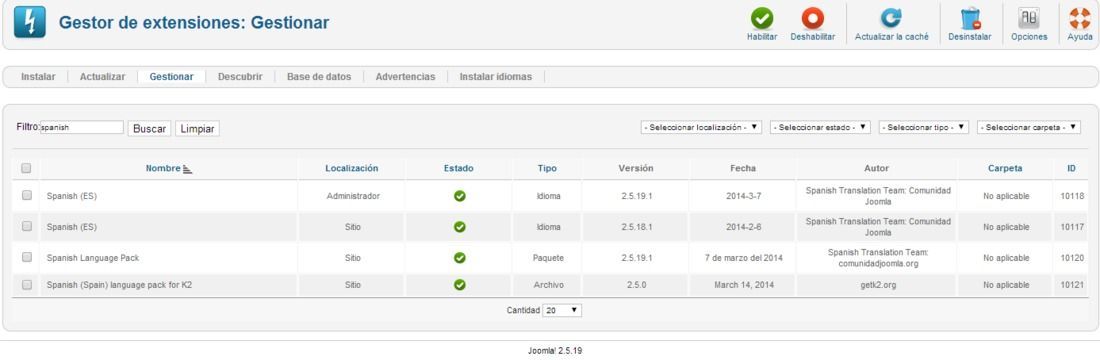Click the Desinstalar trash icon
The width and height of the screenshot is (1100, 360).
click(970, 18)
